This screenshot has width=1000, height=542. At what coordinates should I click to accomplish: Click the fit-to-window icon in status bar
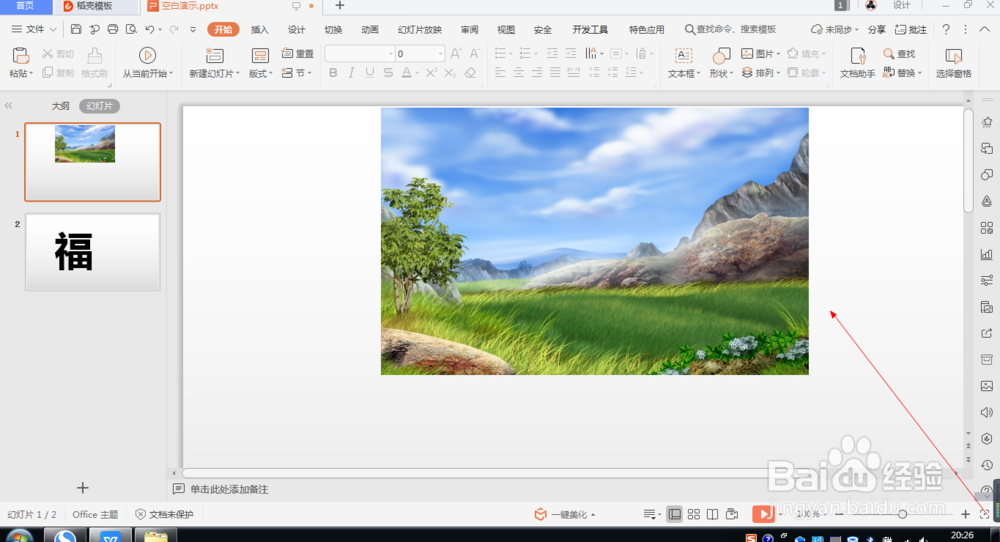985,514
